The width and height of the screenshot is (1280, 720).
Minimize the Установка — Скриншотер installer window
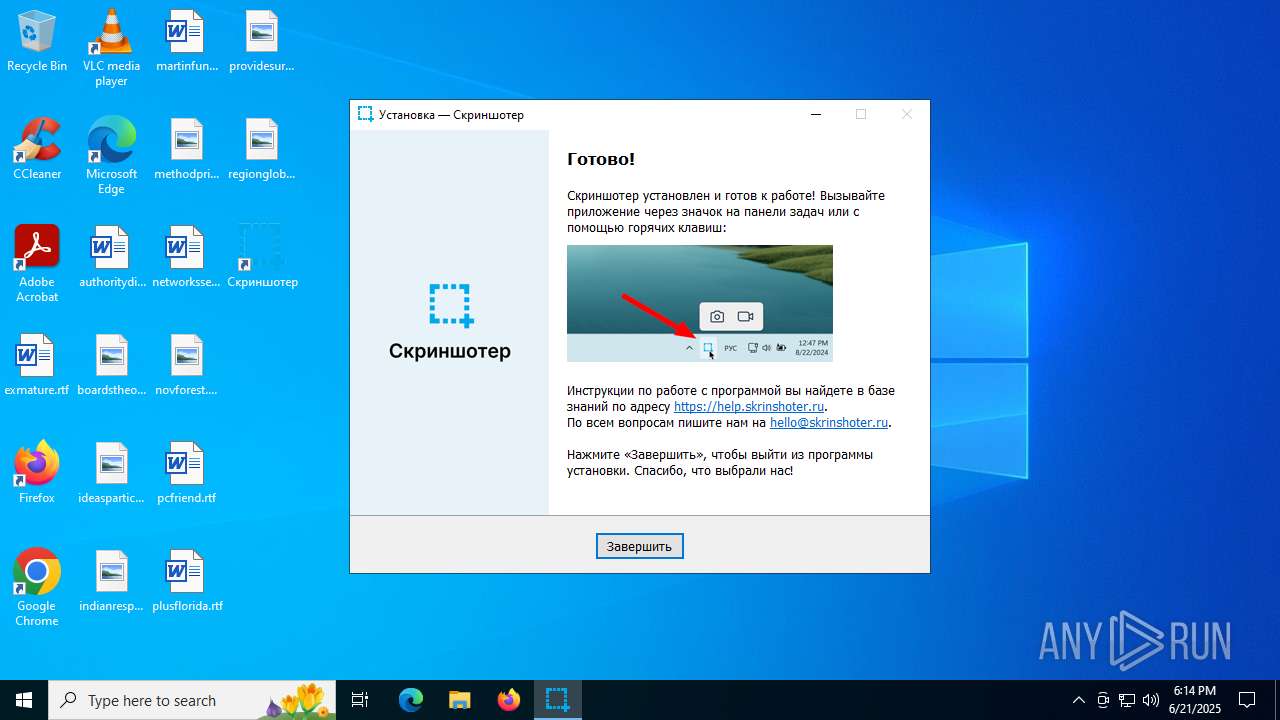pos(815,114)
